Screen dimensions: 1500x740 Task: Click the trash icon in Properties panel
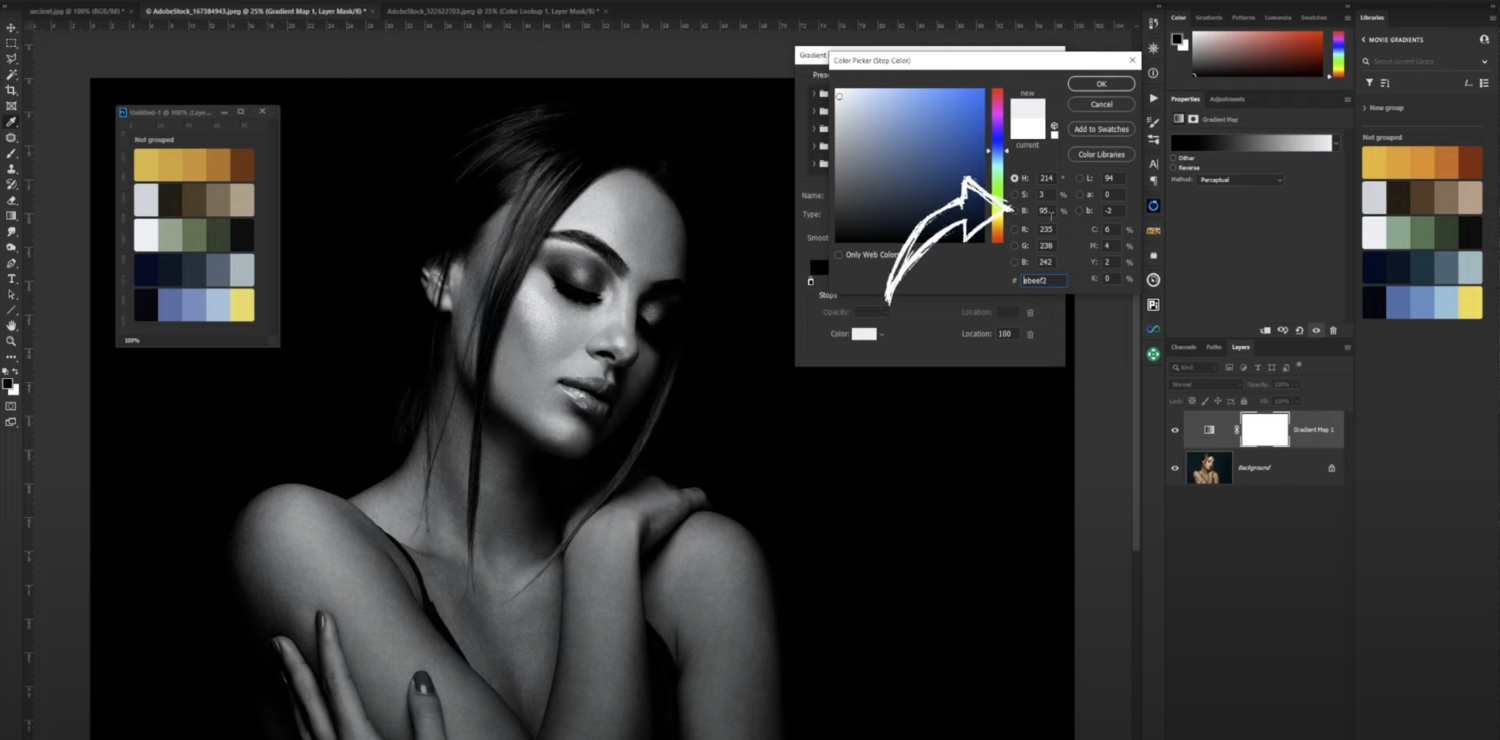point(1333,330)
